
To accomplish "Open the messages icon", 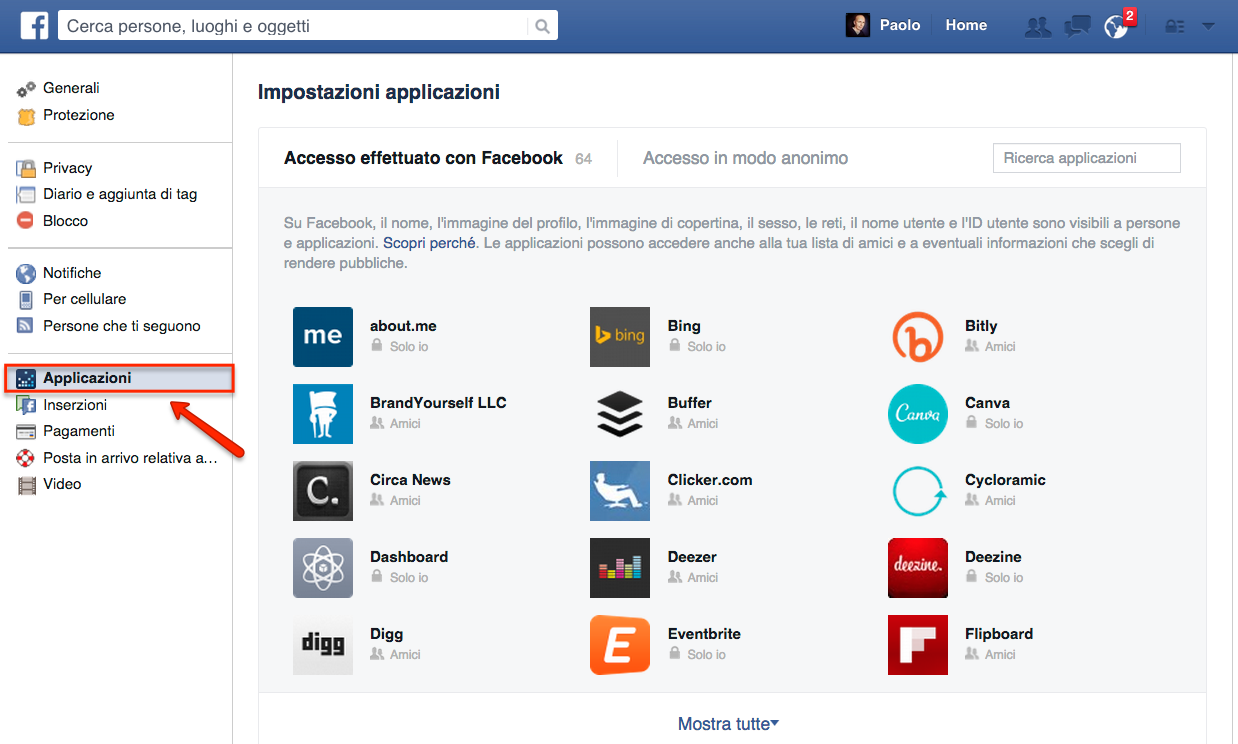I will 1077,27.
